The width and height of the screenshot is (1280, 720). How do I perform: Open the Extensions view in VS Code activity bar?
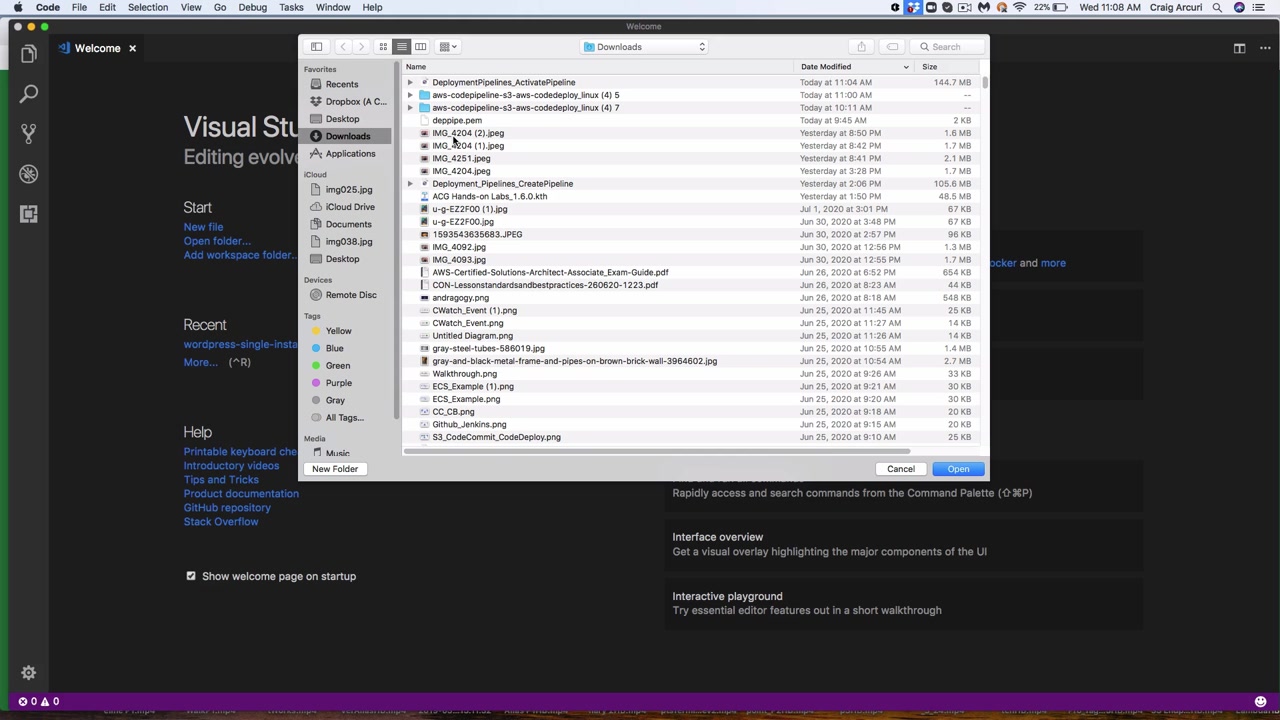coord(28,214)
